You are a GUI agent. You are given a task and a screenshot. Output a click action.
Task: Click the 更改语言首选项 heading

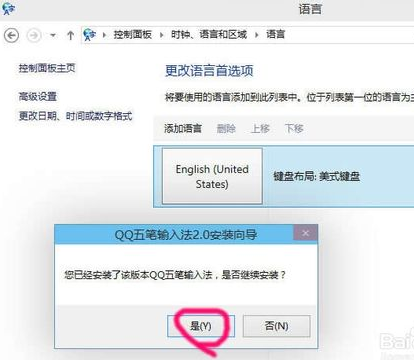pyautogui.click(x=209, y=71)
